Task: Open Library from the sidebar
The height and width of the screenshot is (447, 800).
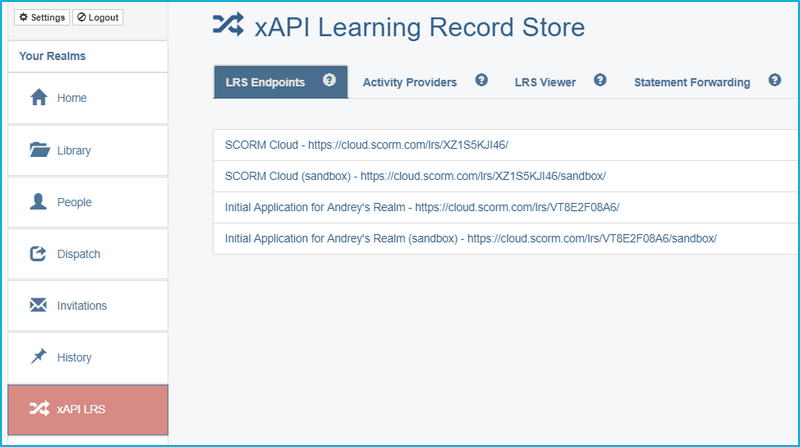Action: click(88, 151)
